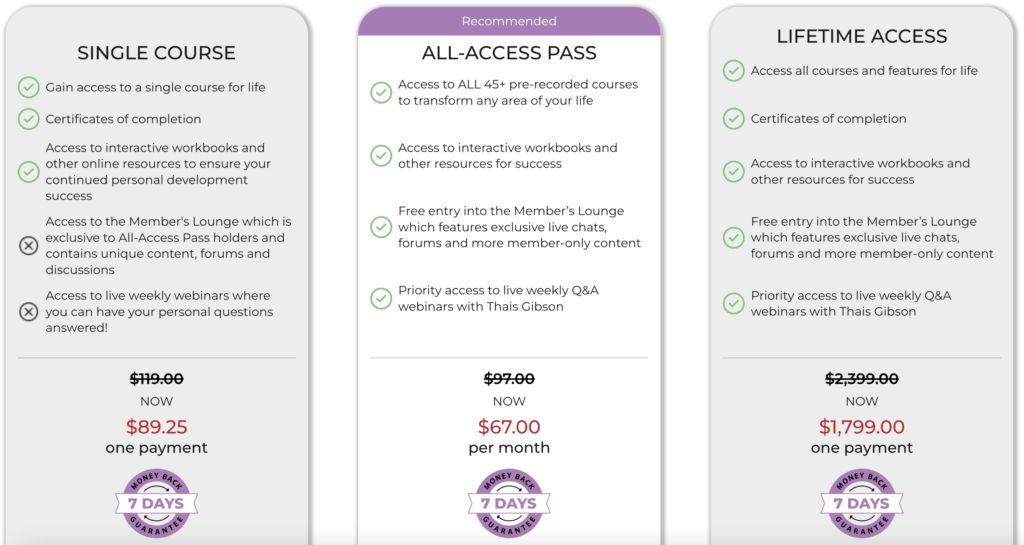Click check icon for Free entry in Lifetime Access

click(x=733, y=238)
